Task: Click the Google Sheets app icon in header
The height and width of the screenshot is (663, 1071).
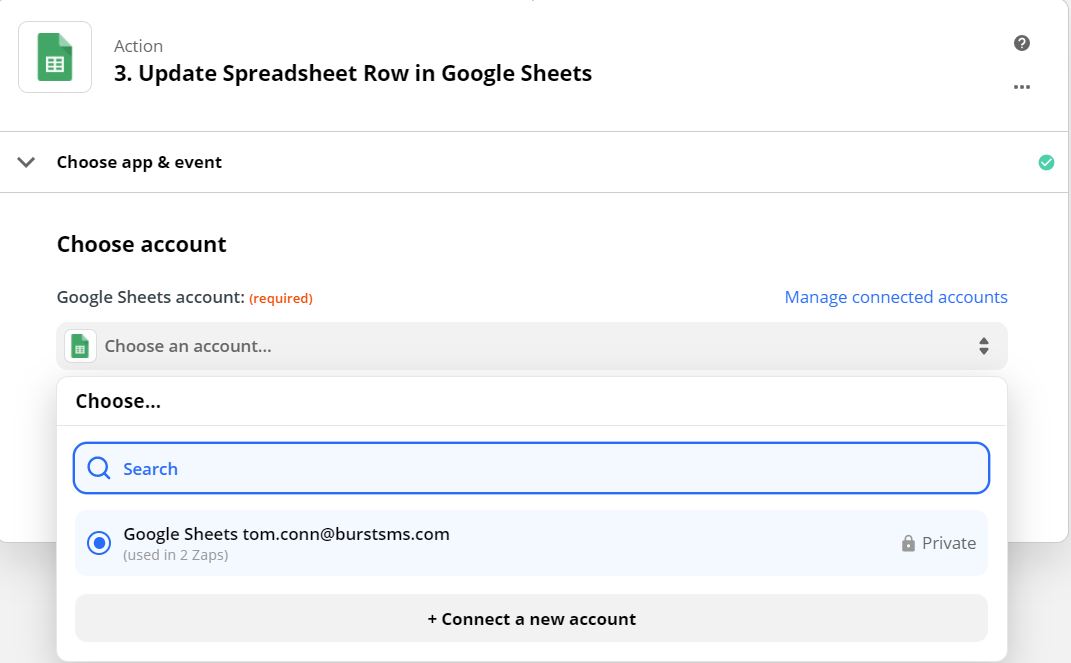Action: (x=55, y=57)
